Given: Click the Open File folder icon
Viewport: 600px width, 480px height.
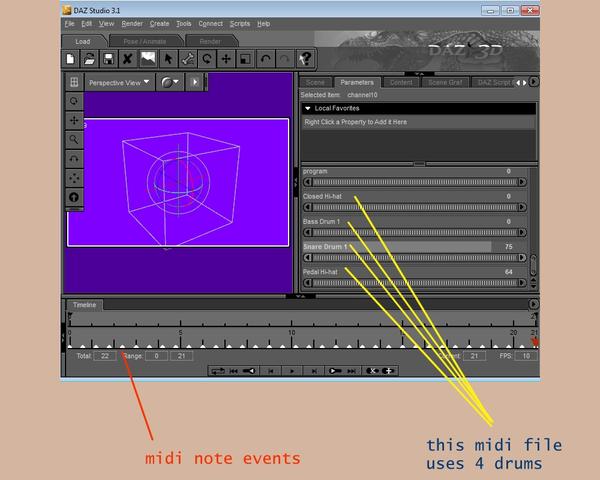Looking at the screenshot, I should [89, 59].
